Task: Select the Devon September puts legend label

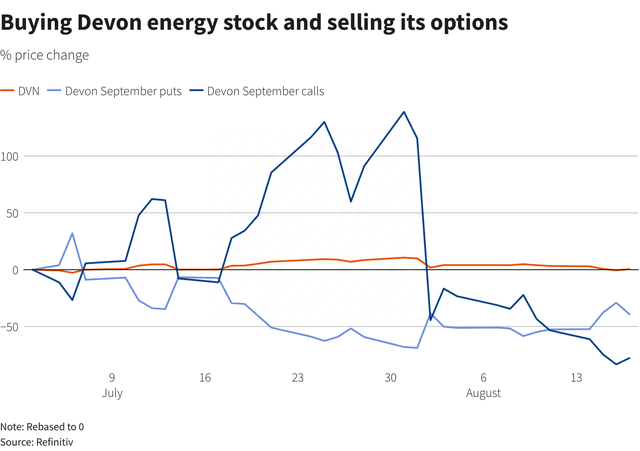Action: (123, 91)
